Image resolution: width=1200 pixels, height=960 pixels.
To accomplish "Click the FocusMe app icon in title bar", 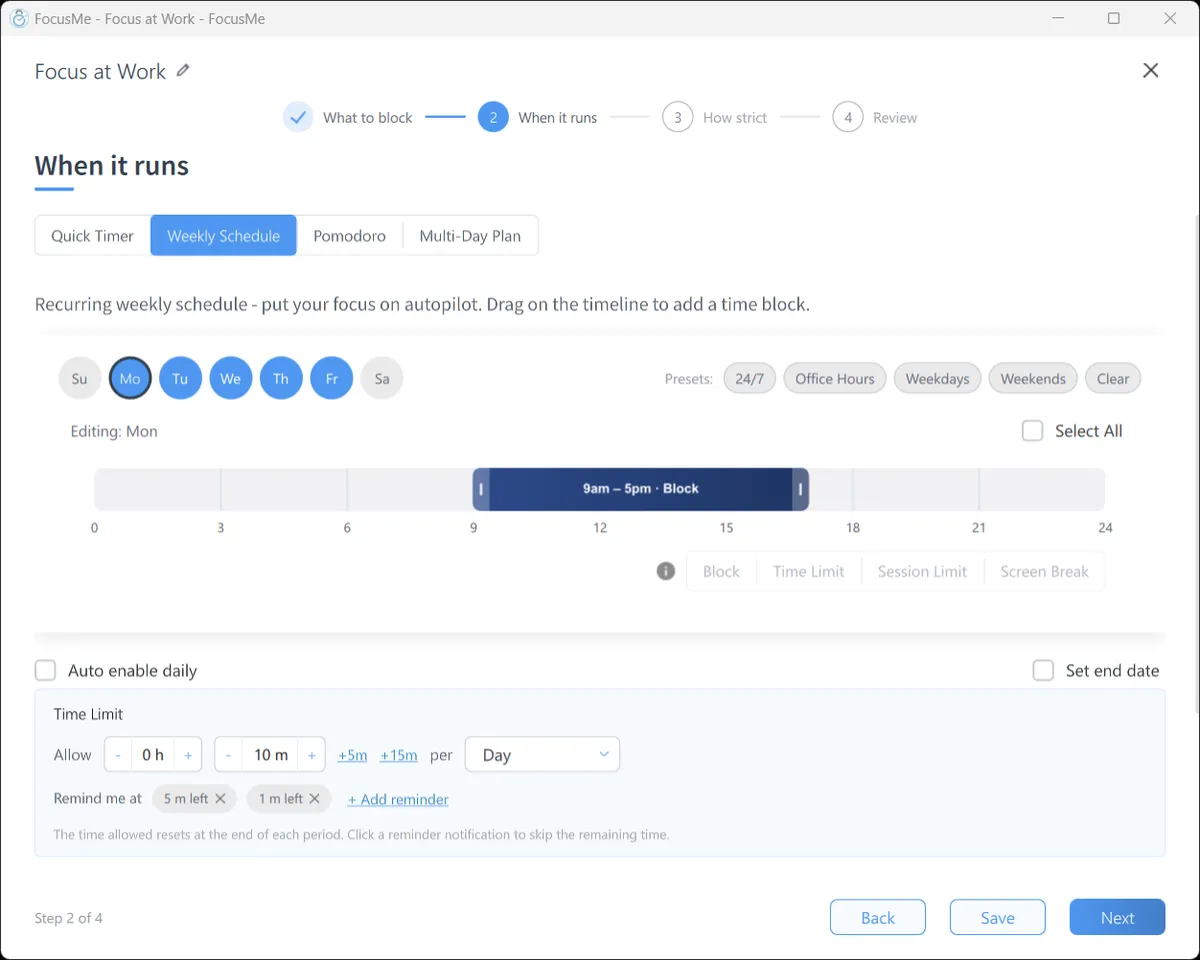I will point(18,18).
